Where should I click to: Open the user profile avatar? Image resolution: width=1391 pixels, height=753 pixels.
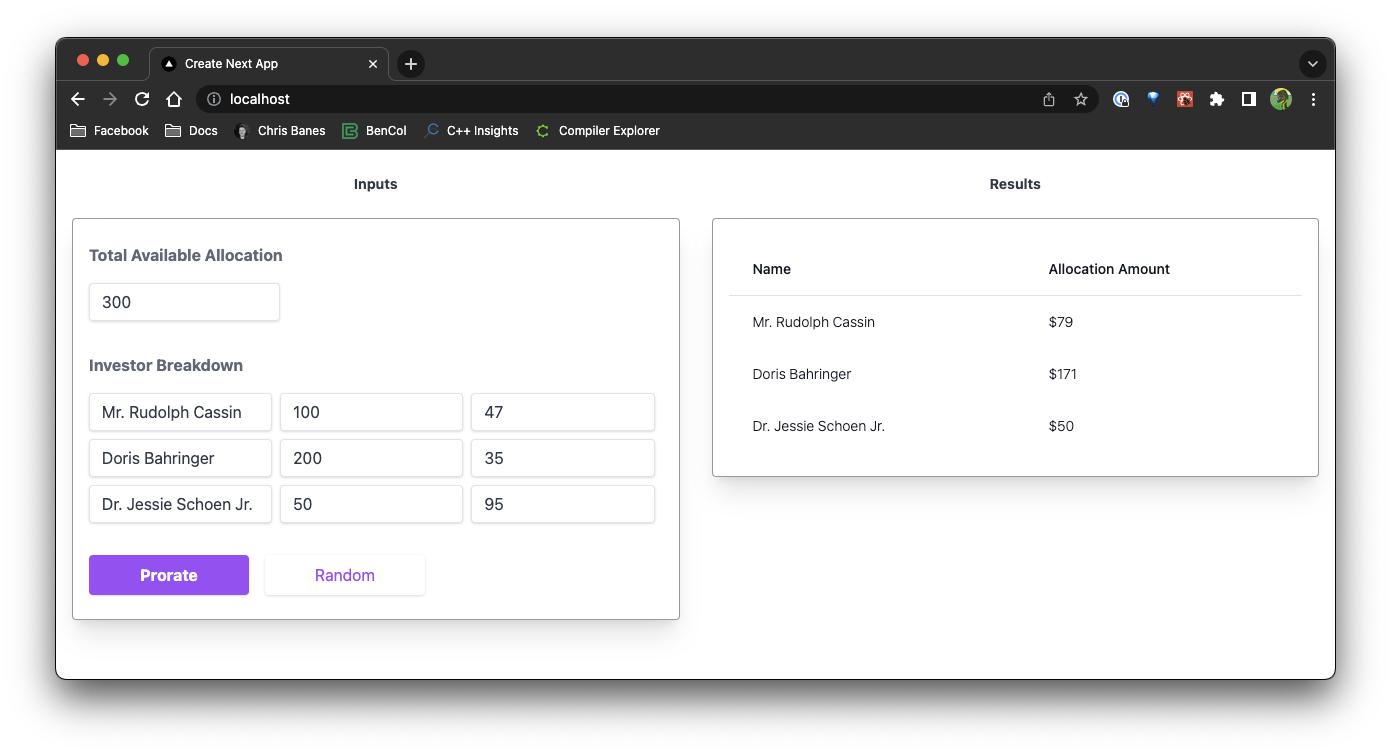[1281, 99]
